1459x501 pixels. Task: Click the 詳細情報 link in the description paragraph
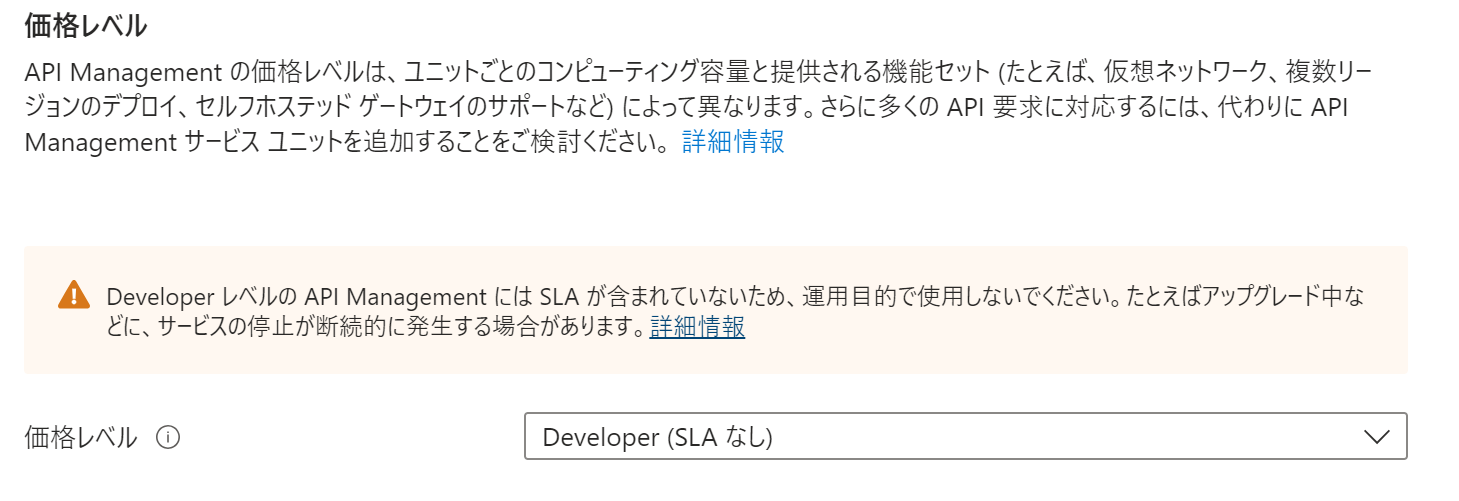click(x=733, y=142)
